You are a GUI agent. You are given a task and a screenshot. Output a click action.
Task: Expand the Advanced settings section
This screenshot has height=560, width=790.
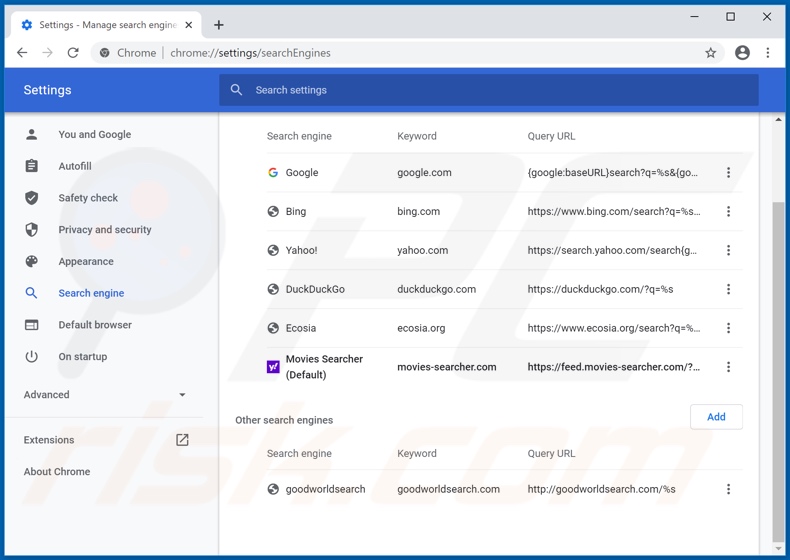coord(104,395)
